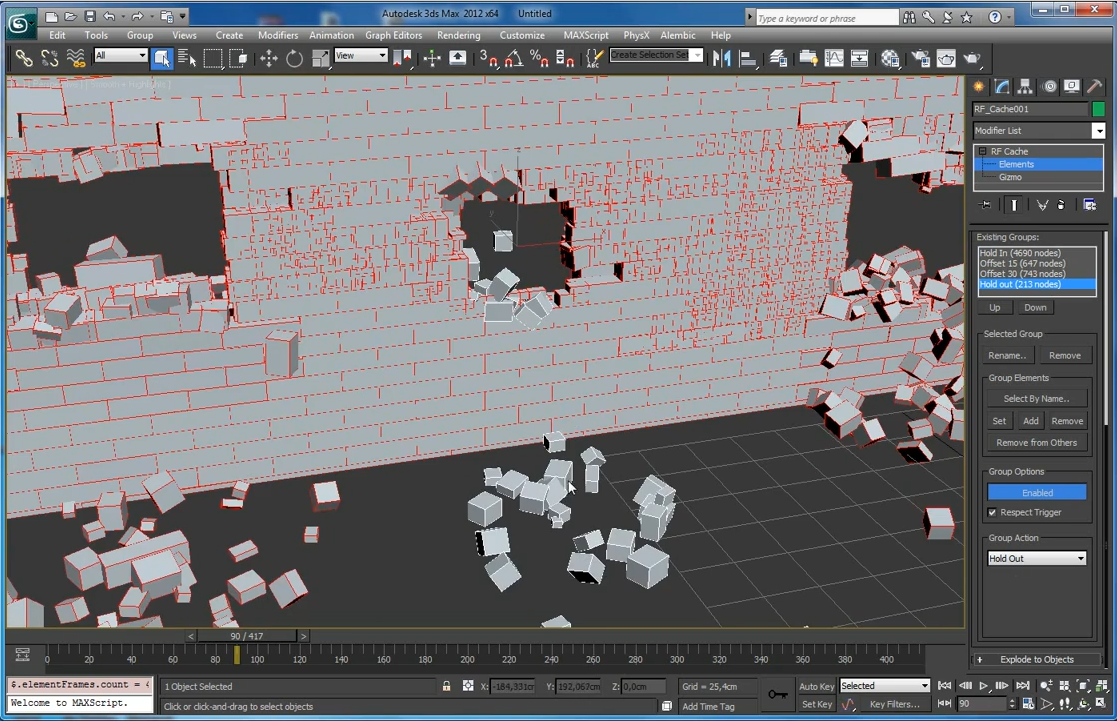Click the Render Production teapot icon
The height and width of the screenshot is (721, 1117).
972,58
